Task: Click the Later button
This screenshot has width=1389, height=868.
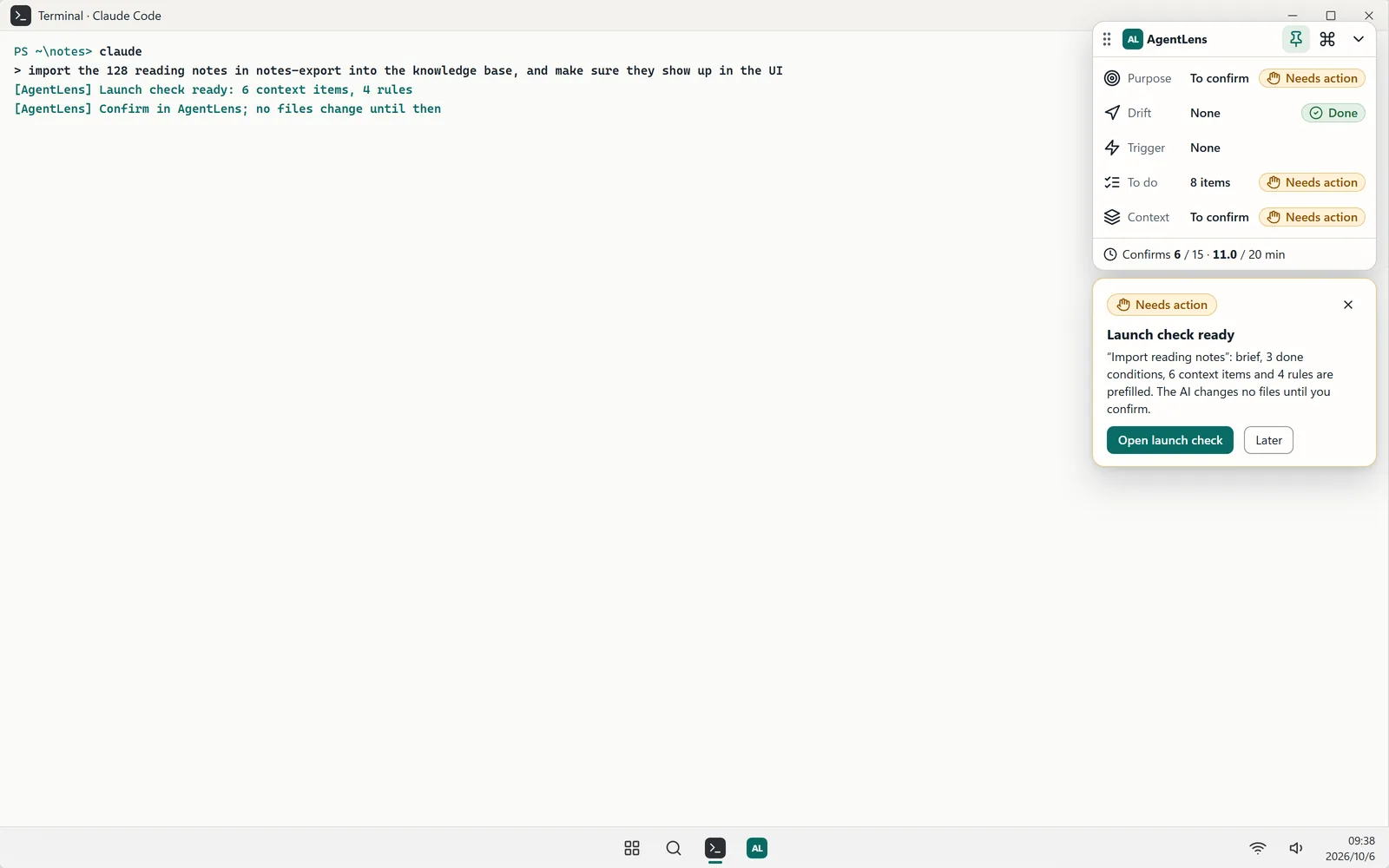Action: coord(1268,440)
